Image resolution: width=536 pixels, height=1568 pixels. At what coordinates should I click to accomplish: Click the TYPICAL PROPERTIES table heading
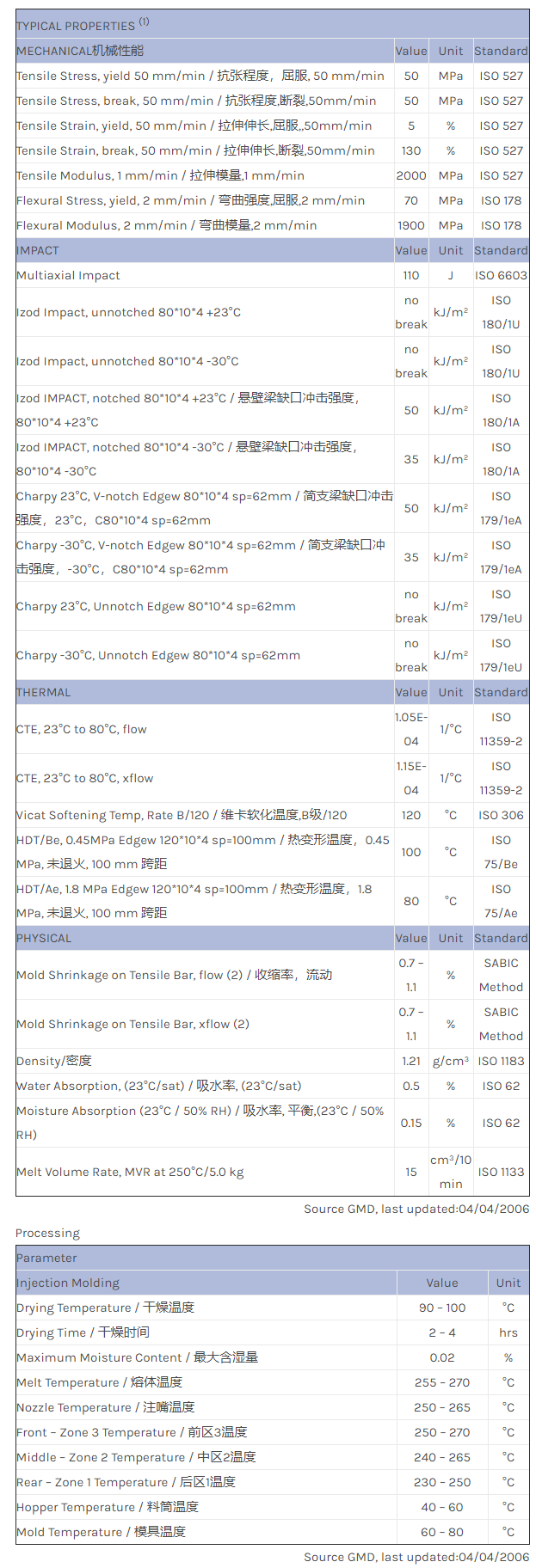coord(83,26)
